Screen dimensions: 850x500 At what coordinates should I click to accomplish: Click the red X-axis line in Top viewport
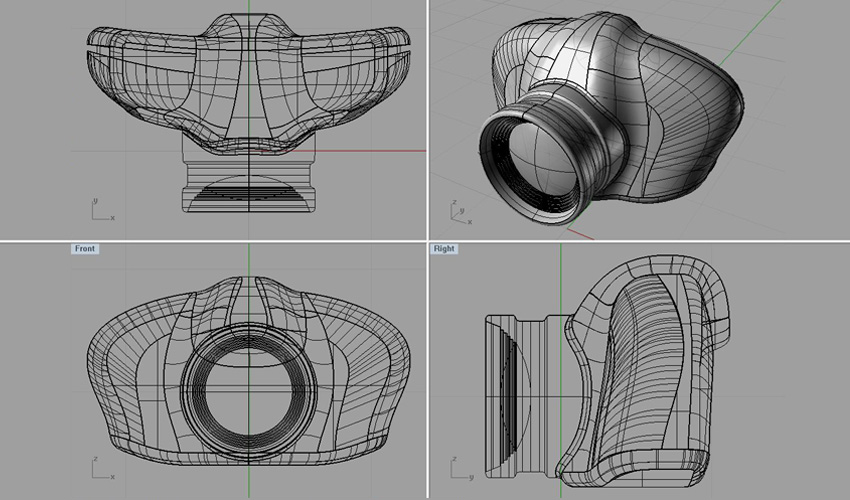click(370, 151)
